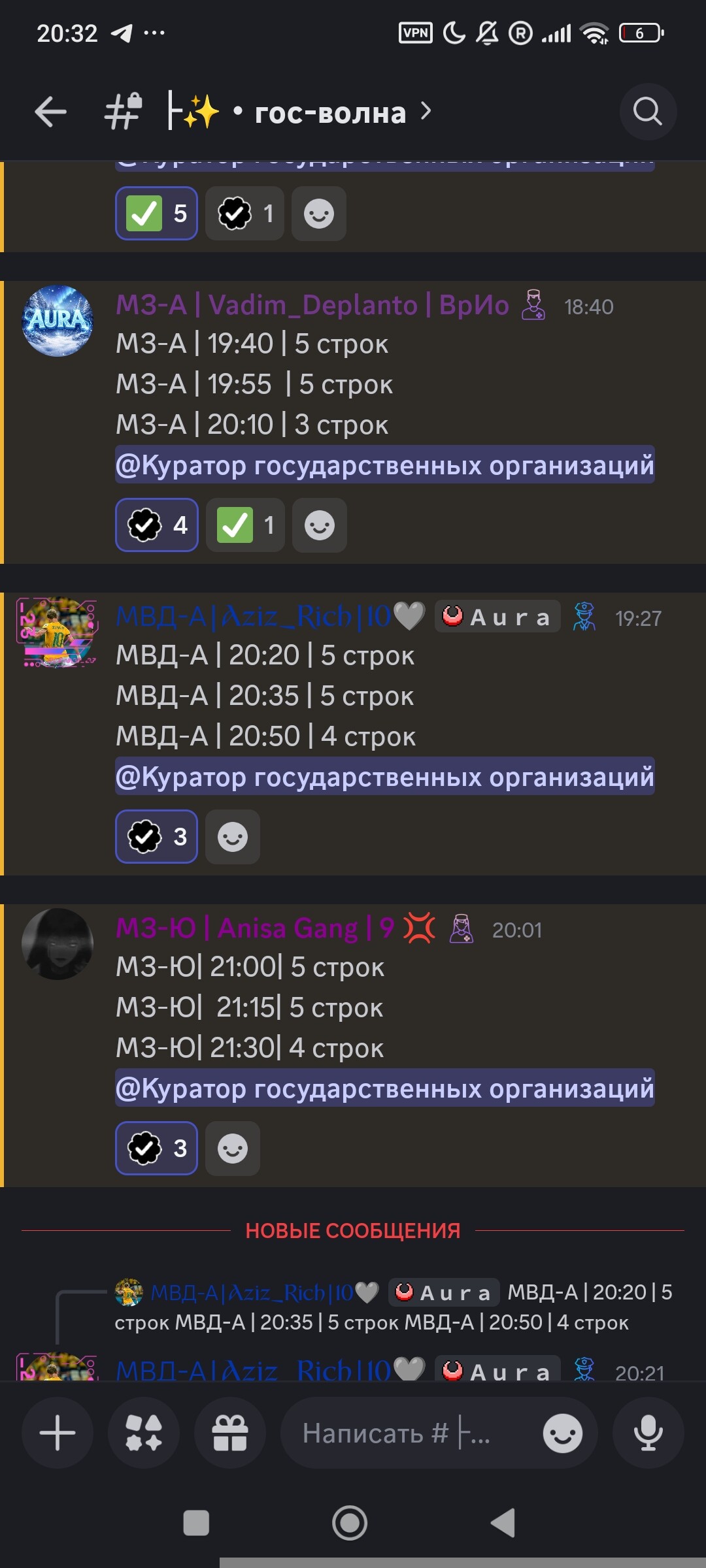Toggle the badge reaction on Anisa Gang's post
Image resolution: width=706 pixels, height=1568 pixels.
click(x=157, y=1148)
